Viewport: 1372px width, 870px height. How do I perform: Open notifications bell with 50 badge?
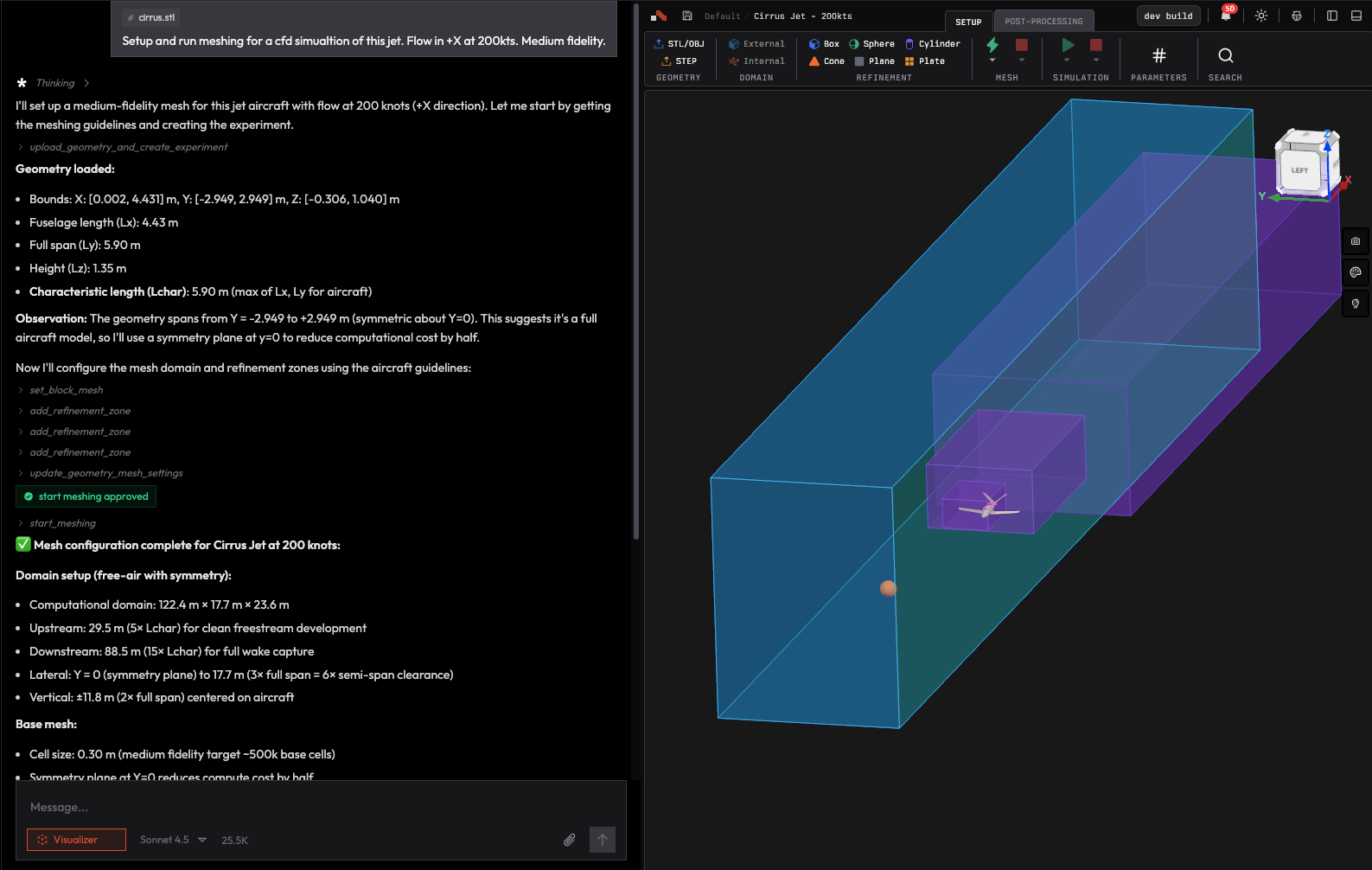point(1226,16)
